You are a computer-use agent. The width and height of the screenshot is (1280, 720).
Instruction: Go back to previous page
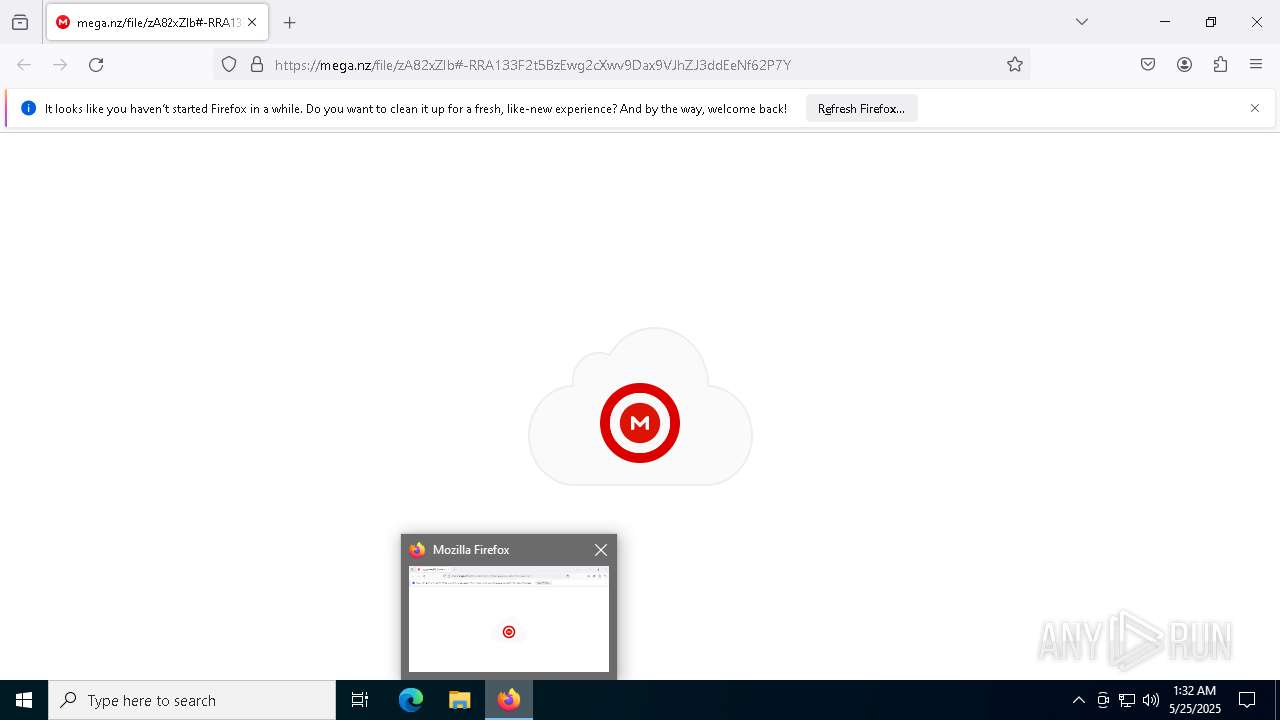coord(24,65)
